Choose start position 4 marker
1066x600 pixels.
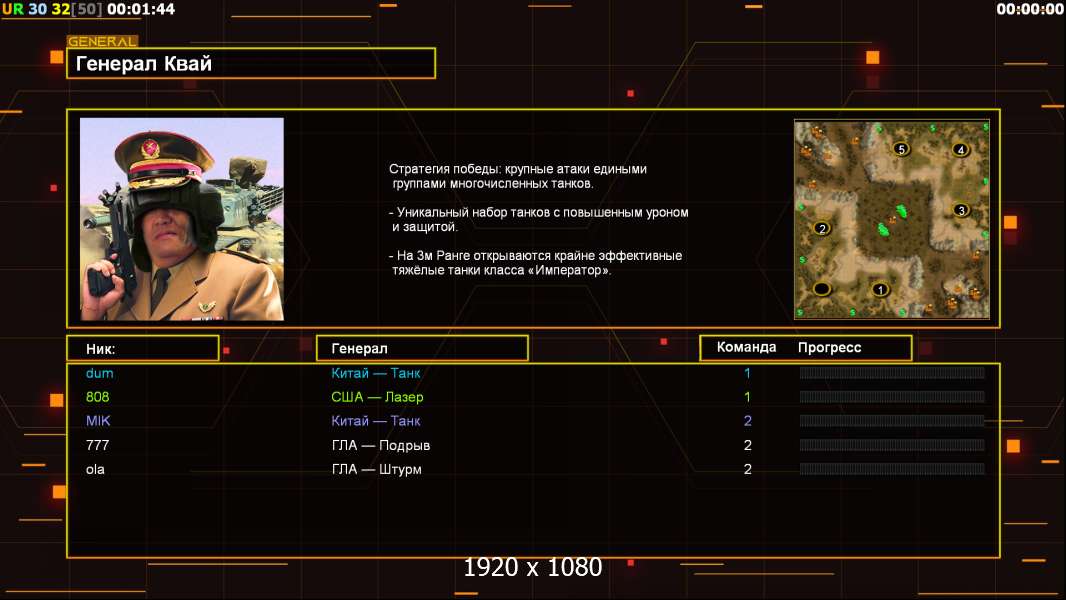(x=960, y=150)
